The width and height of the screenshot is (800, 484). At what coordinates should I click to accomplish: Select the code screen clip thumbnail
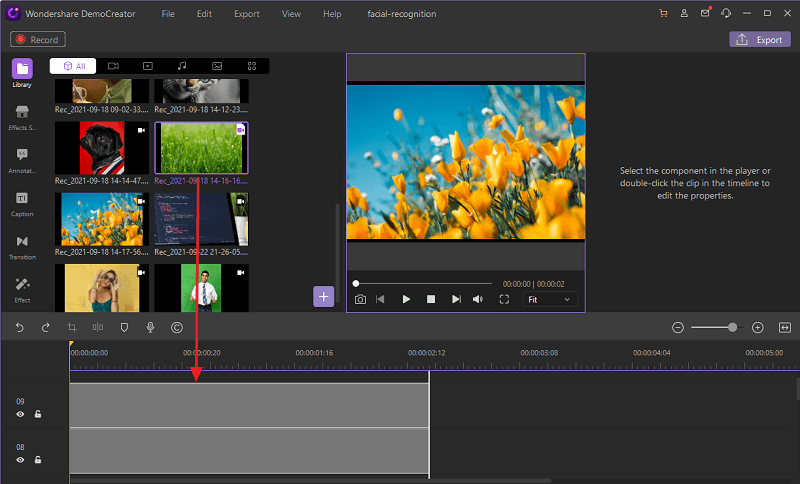tap(202, 219)
